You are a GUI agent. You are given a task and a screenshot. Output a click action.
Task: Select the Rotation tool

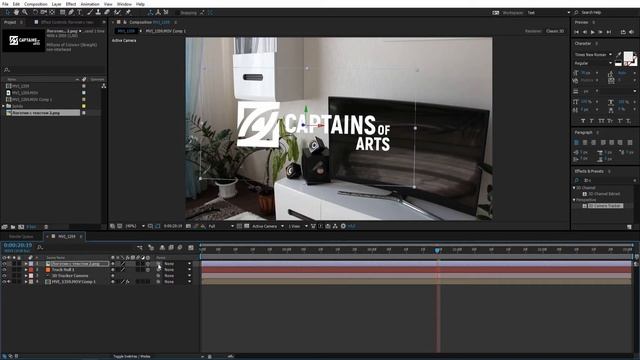[x=35, y=13]
